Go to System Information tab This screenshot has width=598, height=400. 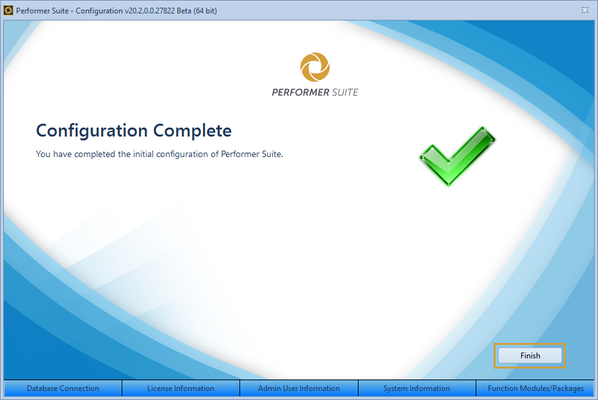coord(417,388)
